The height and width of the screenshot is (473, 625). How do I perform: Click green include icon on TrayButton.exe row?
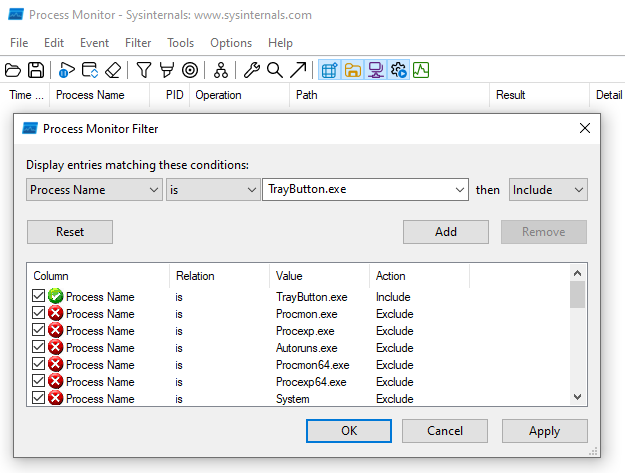[x=55, y=296]
